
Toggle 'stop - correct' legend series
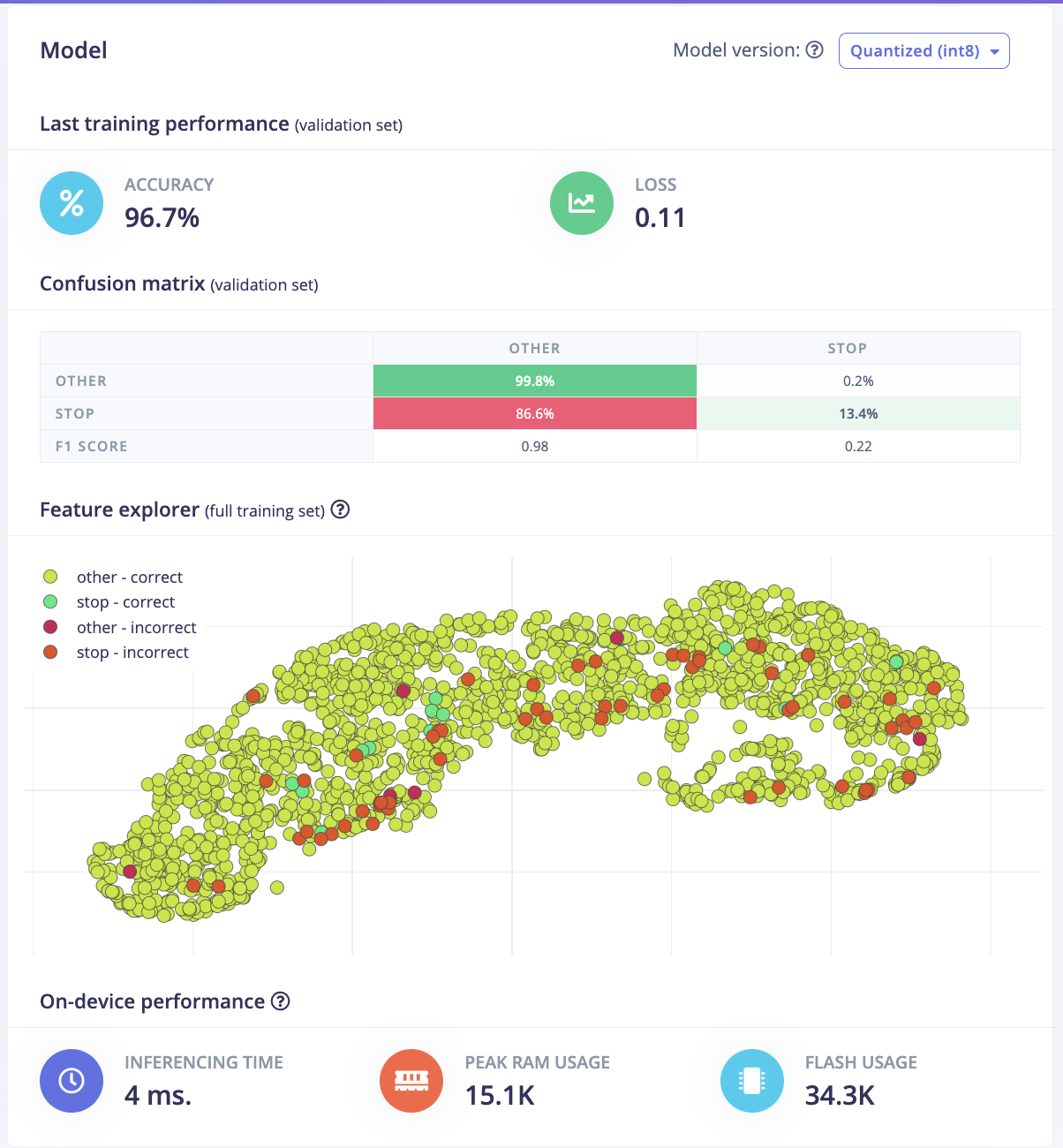tap(124, 602)
